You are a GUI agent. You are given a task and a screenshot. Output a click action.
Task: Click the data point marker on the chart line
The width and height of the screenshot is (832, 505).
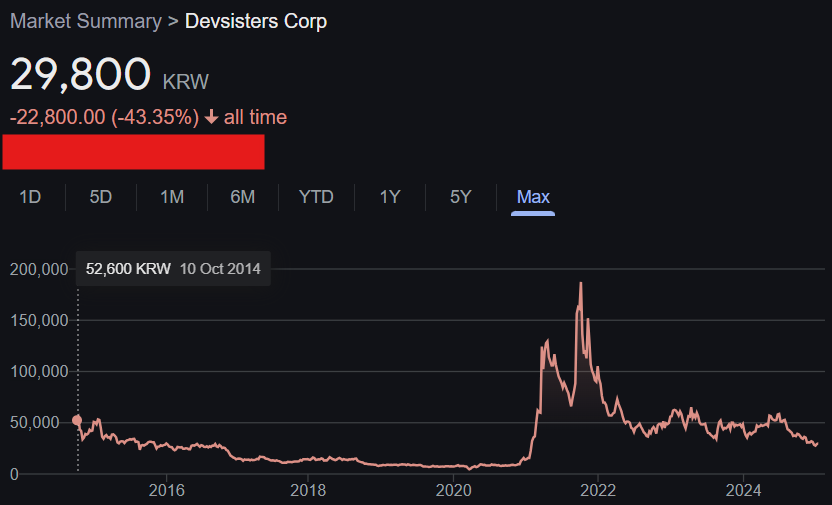point(77,421)
